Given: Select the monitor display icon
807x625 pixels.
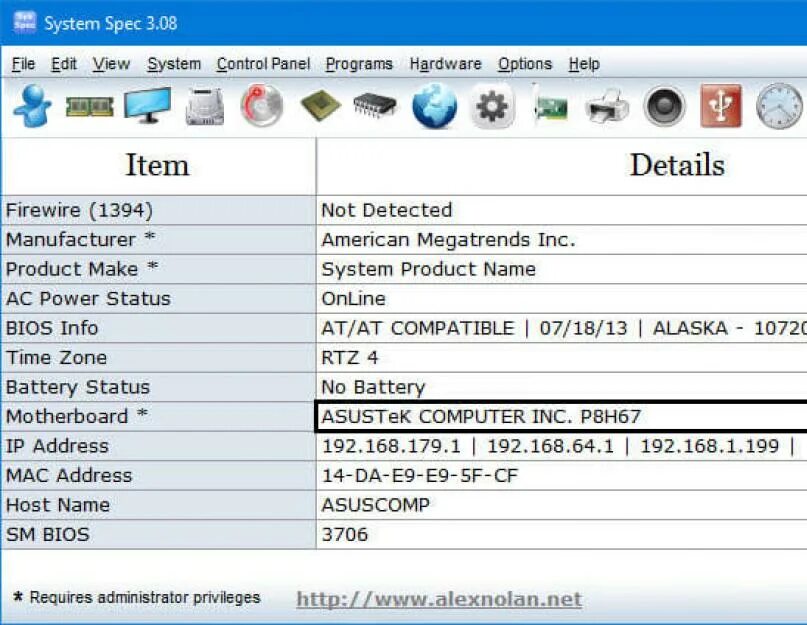Looking at the screenshot, I should point(148,105).
